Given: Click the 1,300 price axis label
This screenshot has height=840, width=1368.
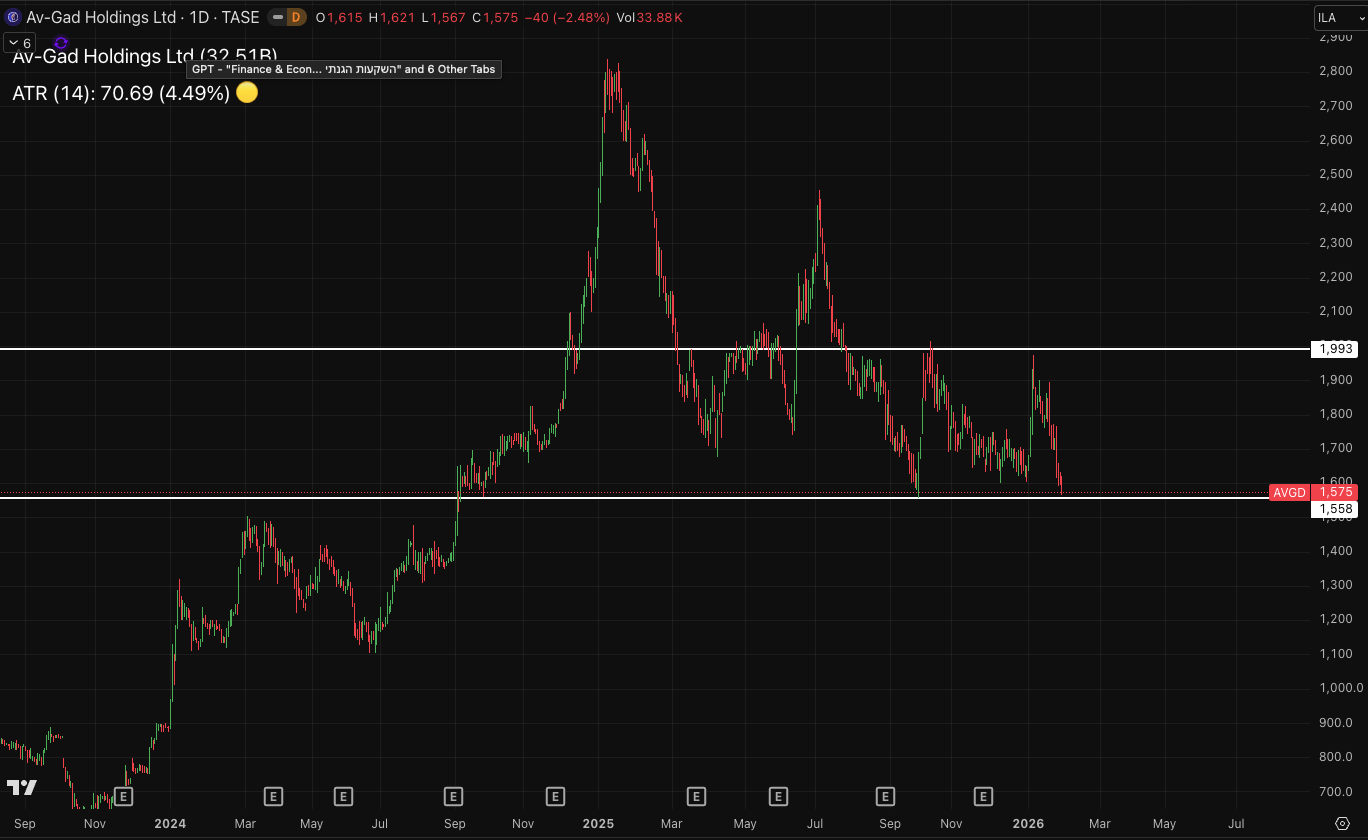Looking at the screenshot, I should click(x=1337, y=585).
